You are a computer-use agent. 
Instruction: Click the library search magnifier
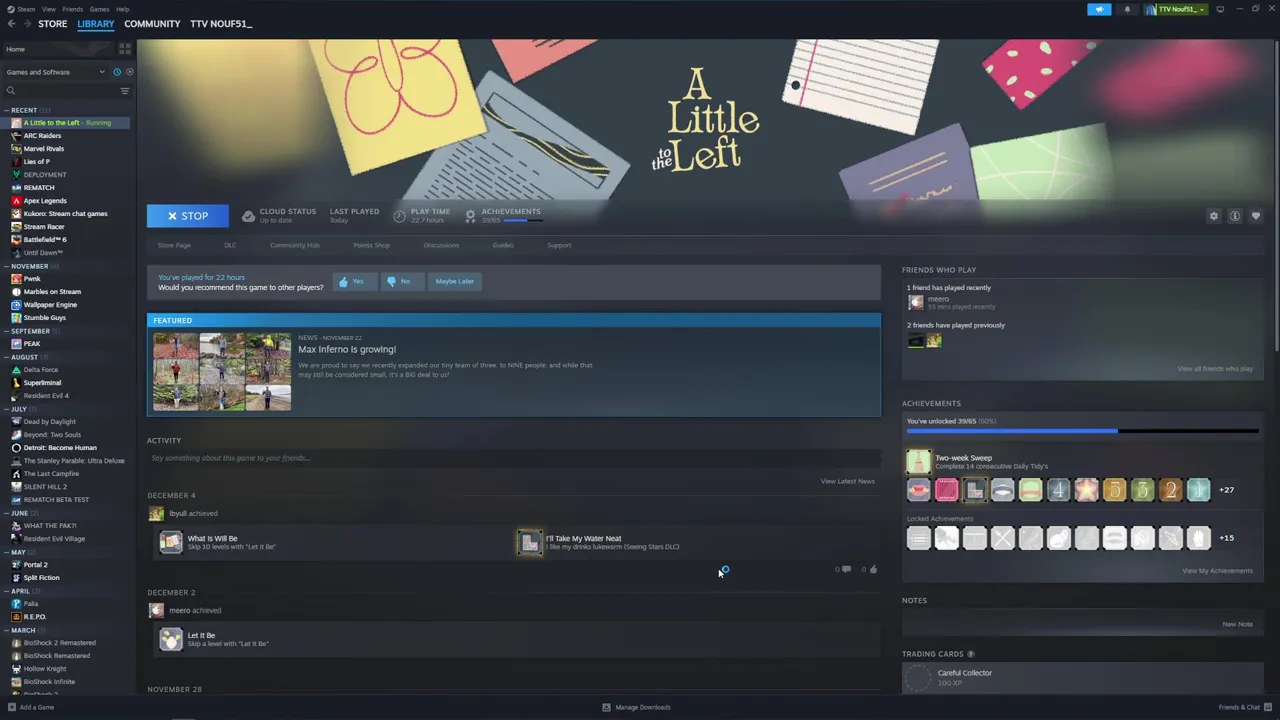point(11,91)
